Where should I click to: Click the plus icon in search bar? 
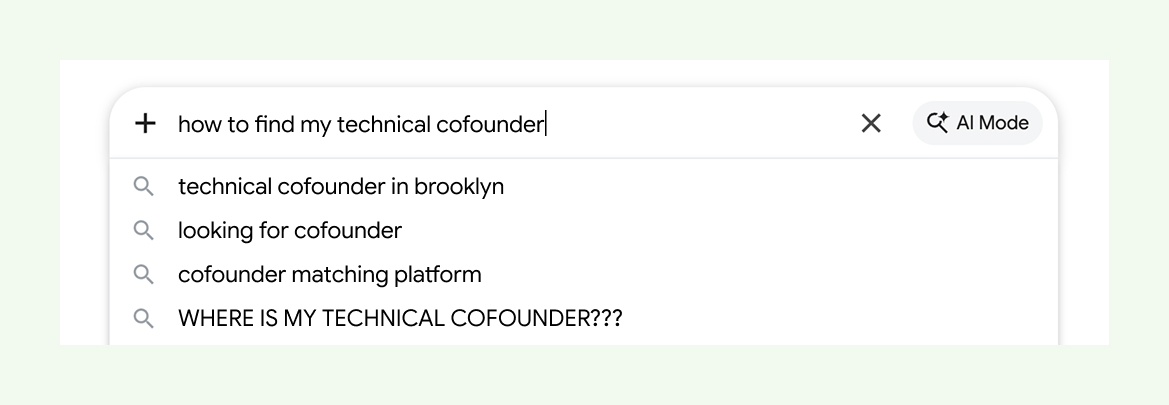coord(145,123)
